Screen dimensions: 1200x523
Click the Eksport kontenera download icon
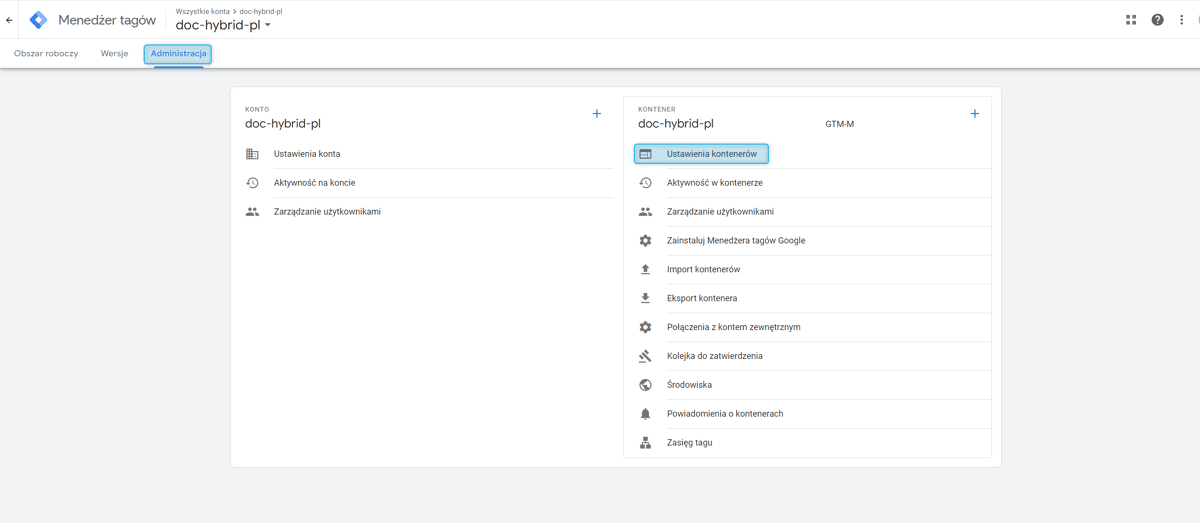tap(646, 298)
